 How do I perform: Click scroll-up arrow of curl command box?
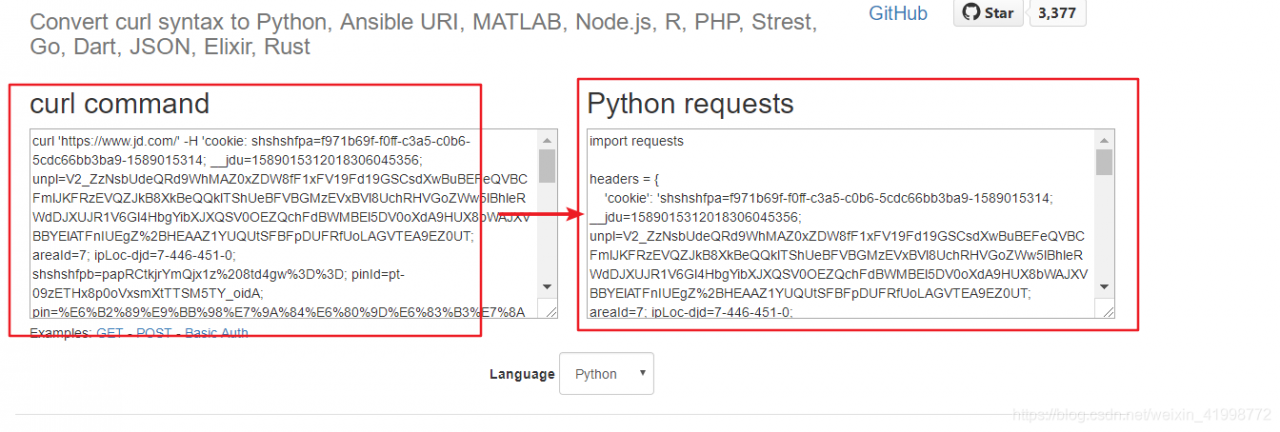tap(547, 140)
